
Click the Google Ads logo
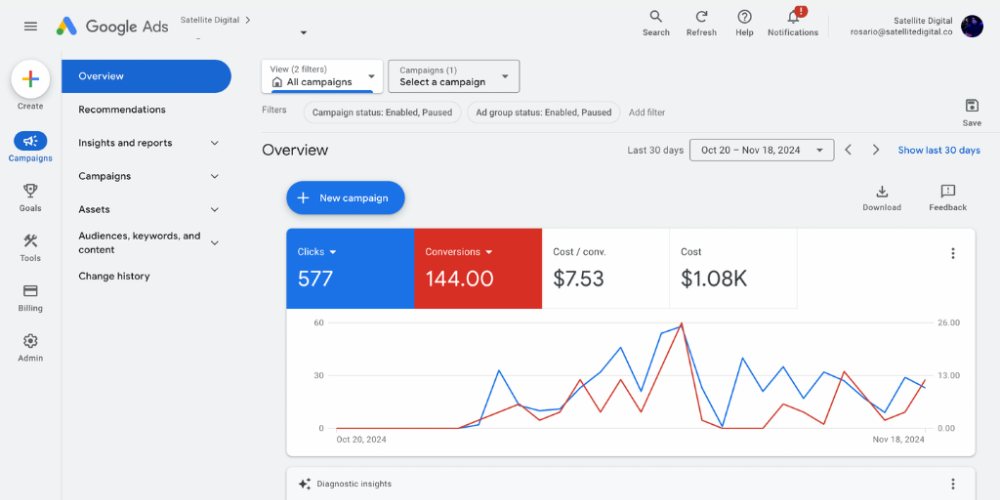click(112, 26)
